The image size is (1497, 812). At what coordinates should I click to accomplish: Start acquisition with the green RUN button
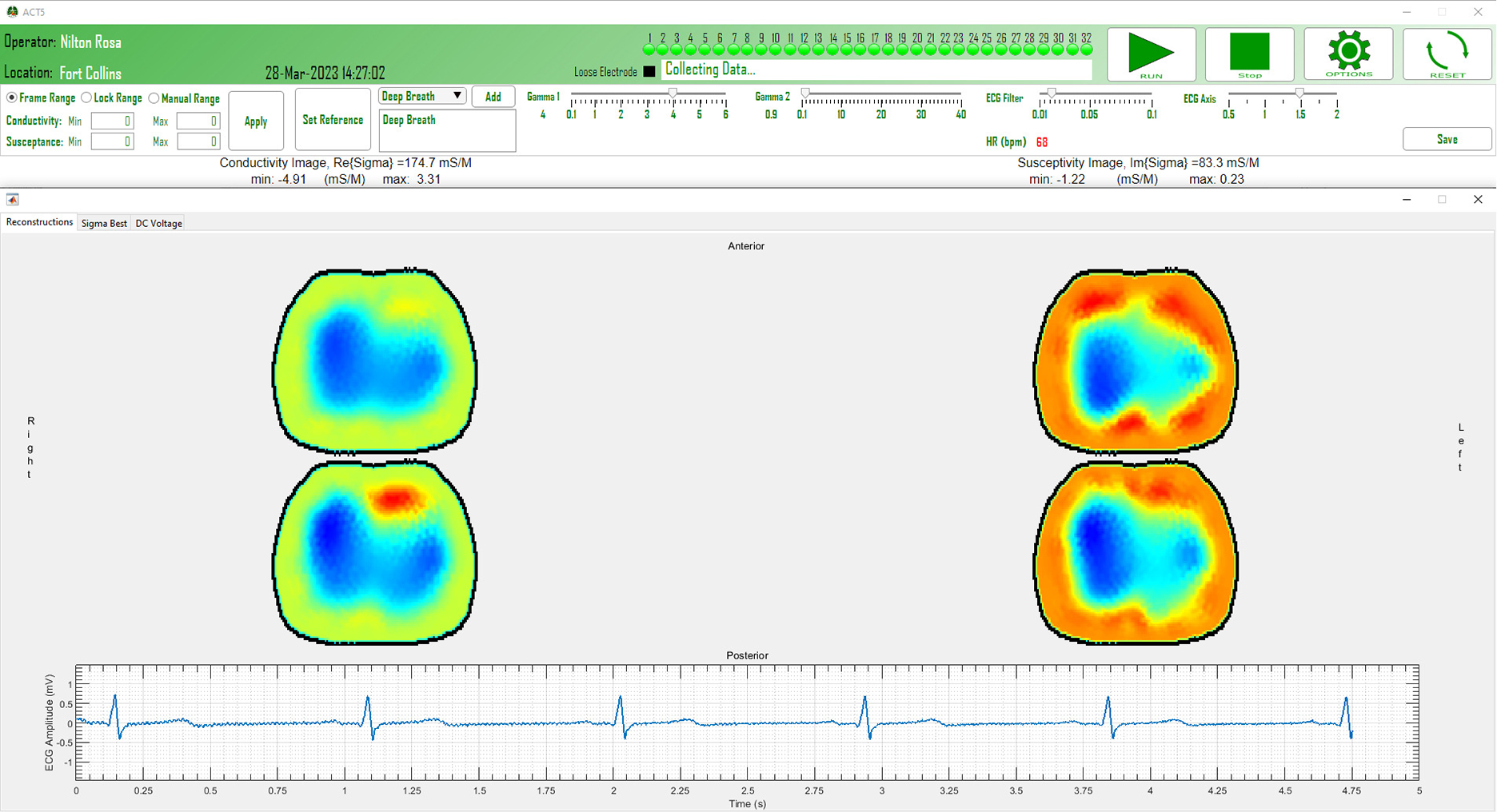pos(1151,54)
